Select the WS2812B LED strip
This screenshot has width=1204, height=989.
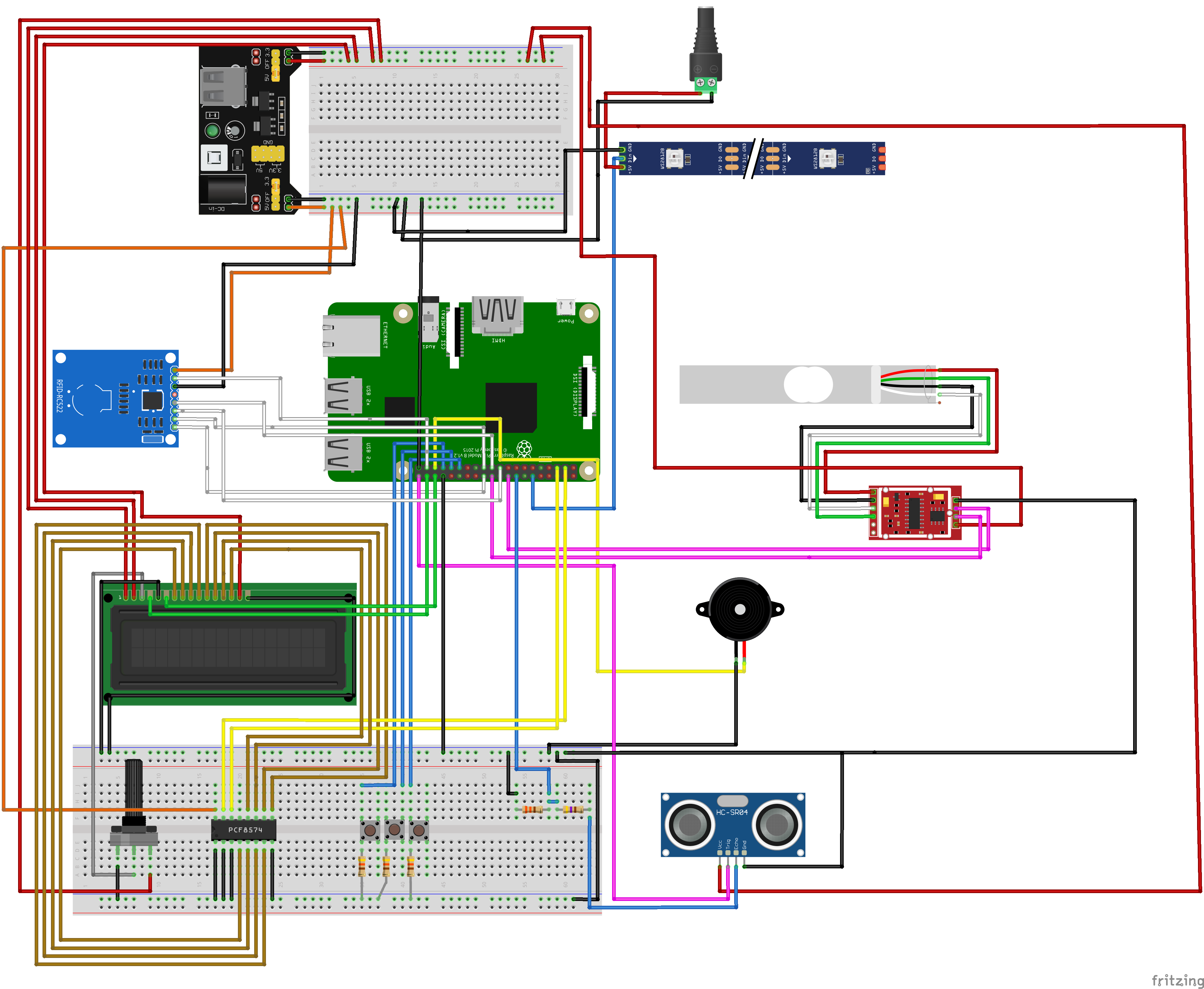752,159
